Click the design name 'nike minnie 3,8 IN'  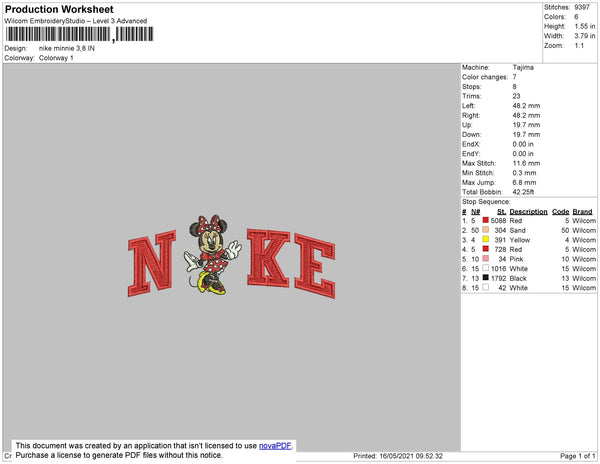point(67,48)
